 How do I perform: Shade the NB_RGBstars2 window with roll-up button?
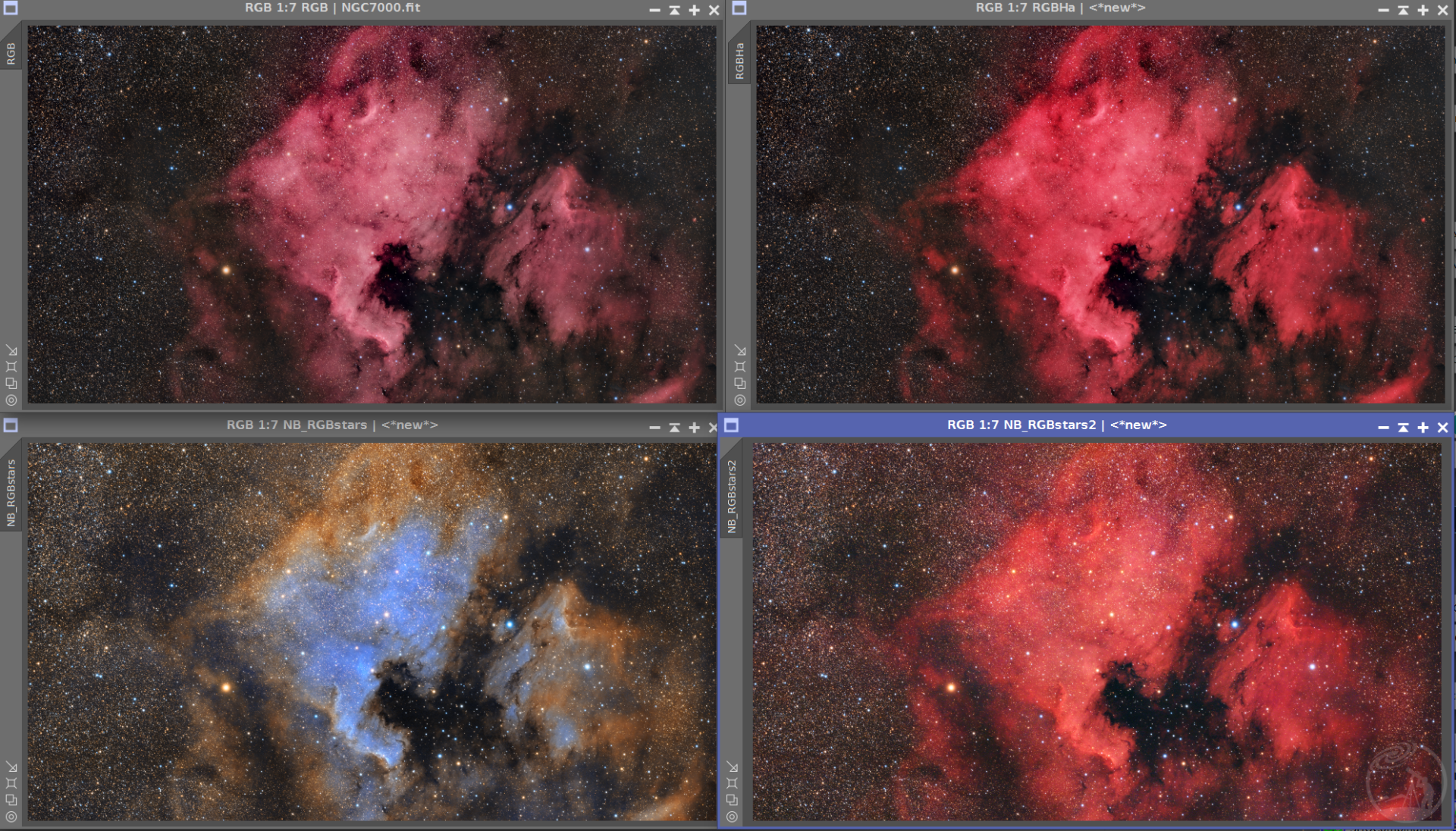[x=1403, y=428]
